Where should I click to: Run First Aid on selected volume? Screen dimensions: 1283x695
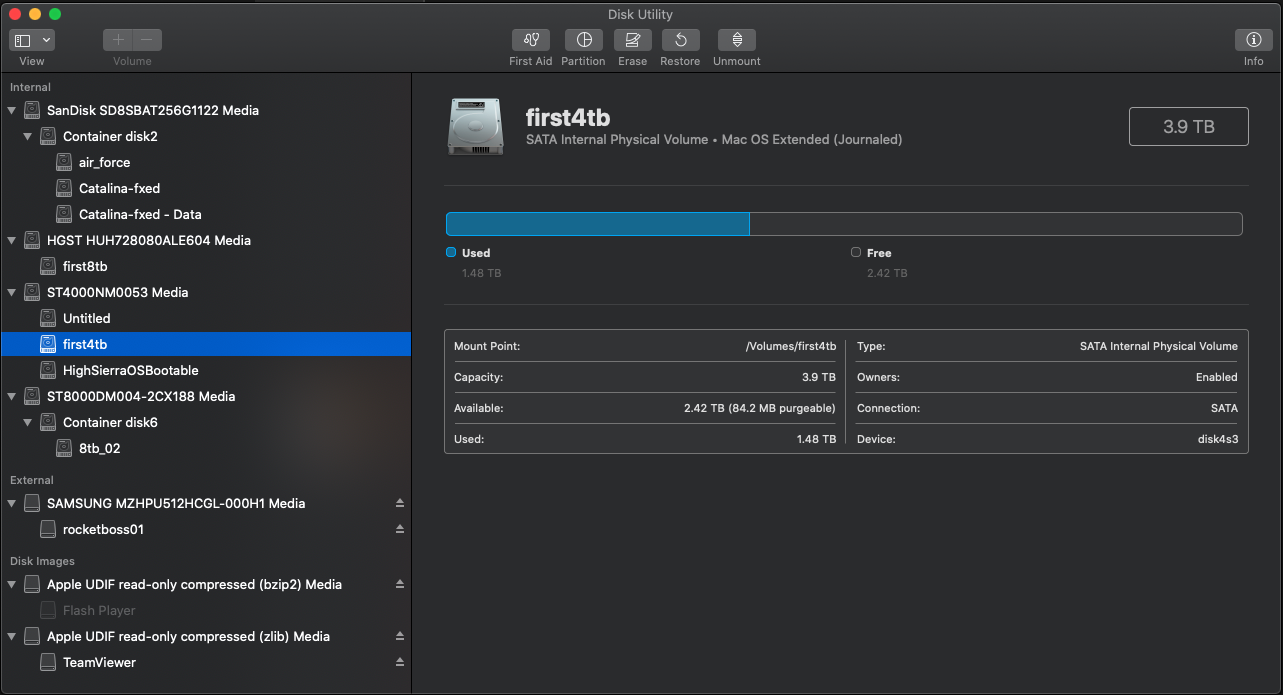click(530, 40)
